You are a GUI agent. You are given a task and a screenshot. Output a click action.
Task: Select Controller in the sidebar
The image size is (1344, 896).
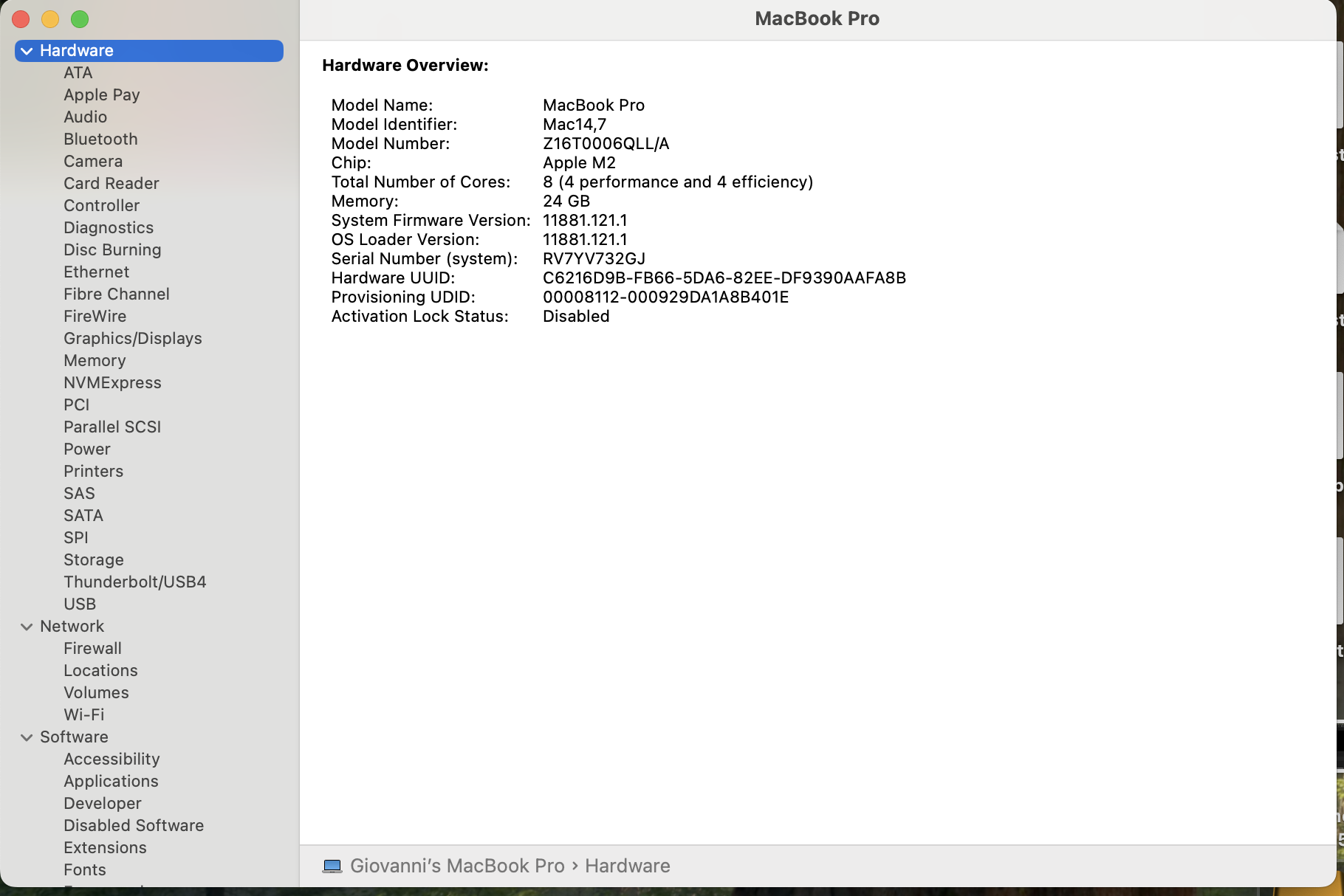102,206
